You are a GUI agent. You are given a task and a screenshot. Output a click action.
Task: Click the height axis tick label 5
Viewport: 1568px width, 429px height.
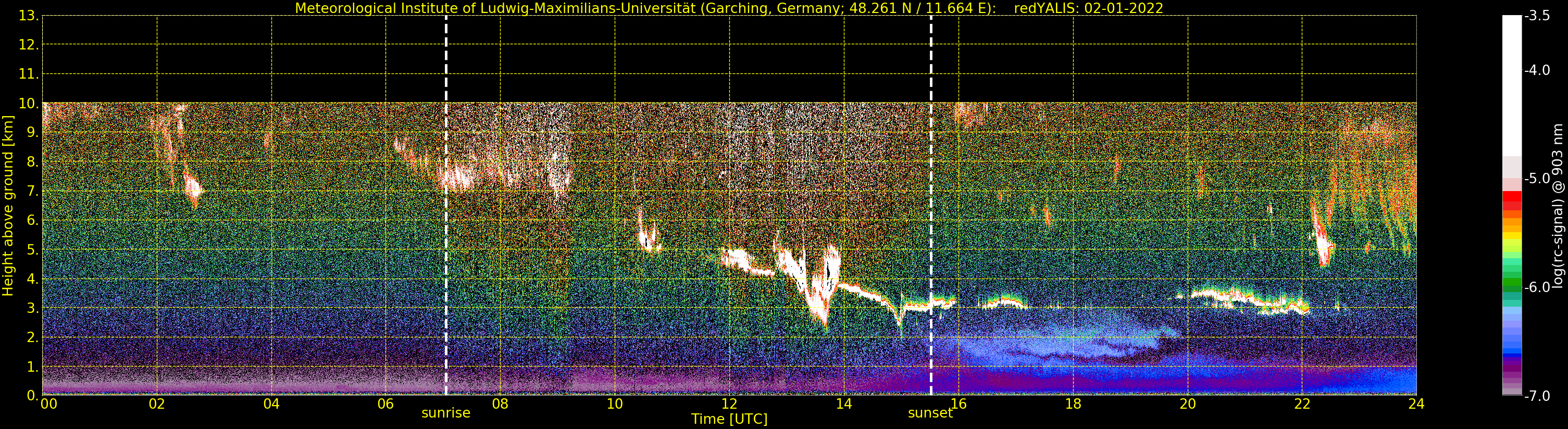pos(32,250)
